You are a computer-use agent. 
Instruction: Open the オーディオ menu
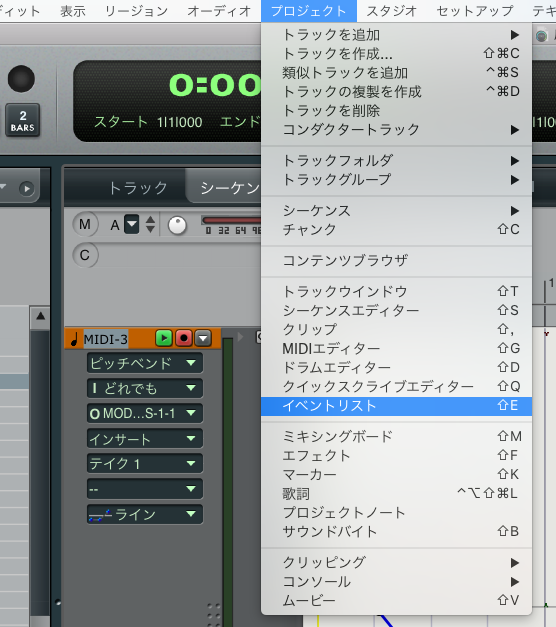click(219, 11)
